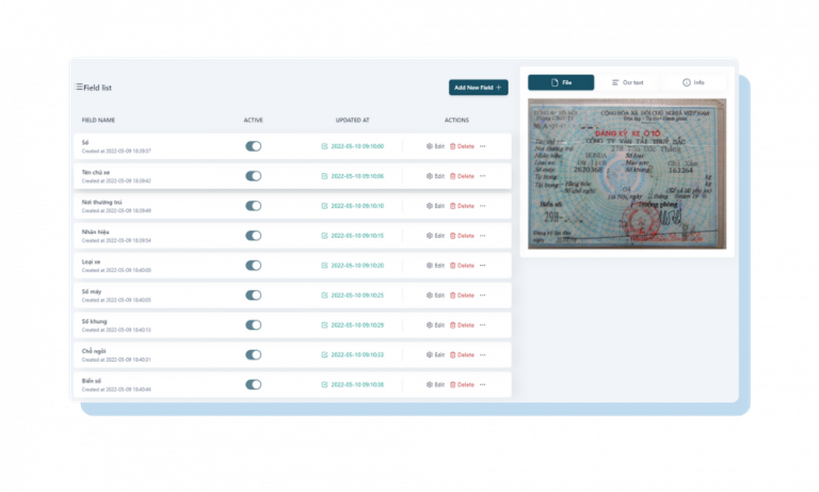
Task: Open the Ocr text tab
Action: (627, 83)
